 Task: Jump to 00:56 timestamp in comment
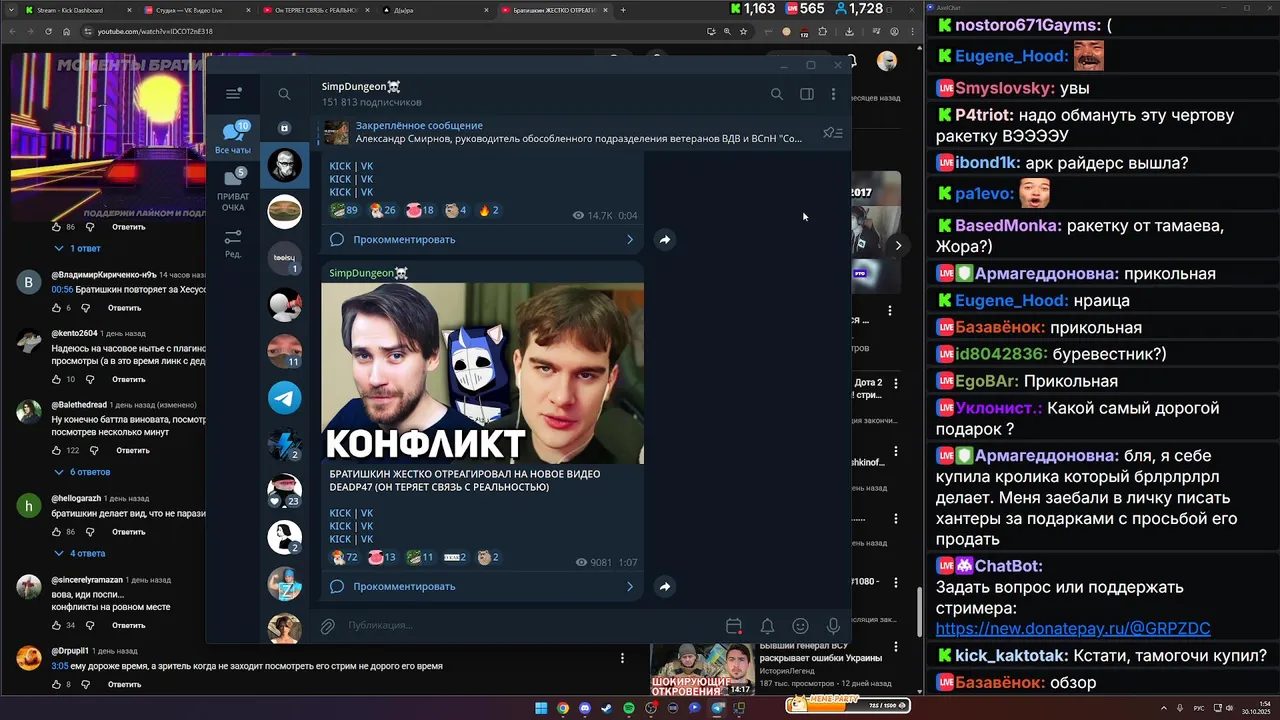coord(62,289)
